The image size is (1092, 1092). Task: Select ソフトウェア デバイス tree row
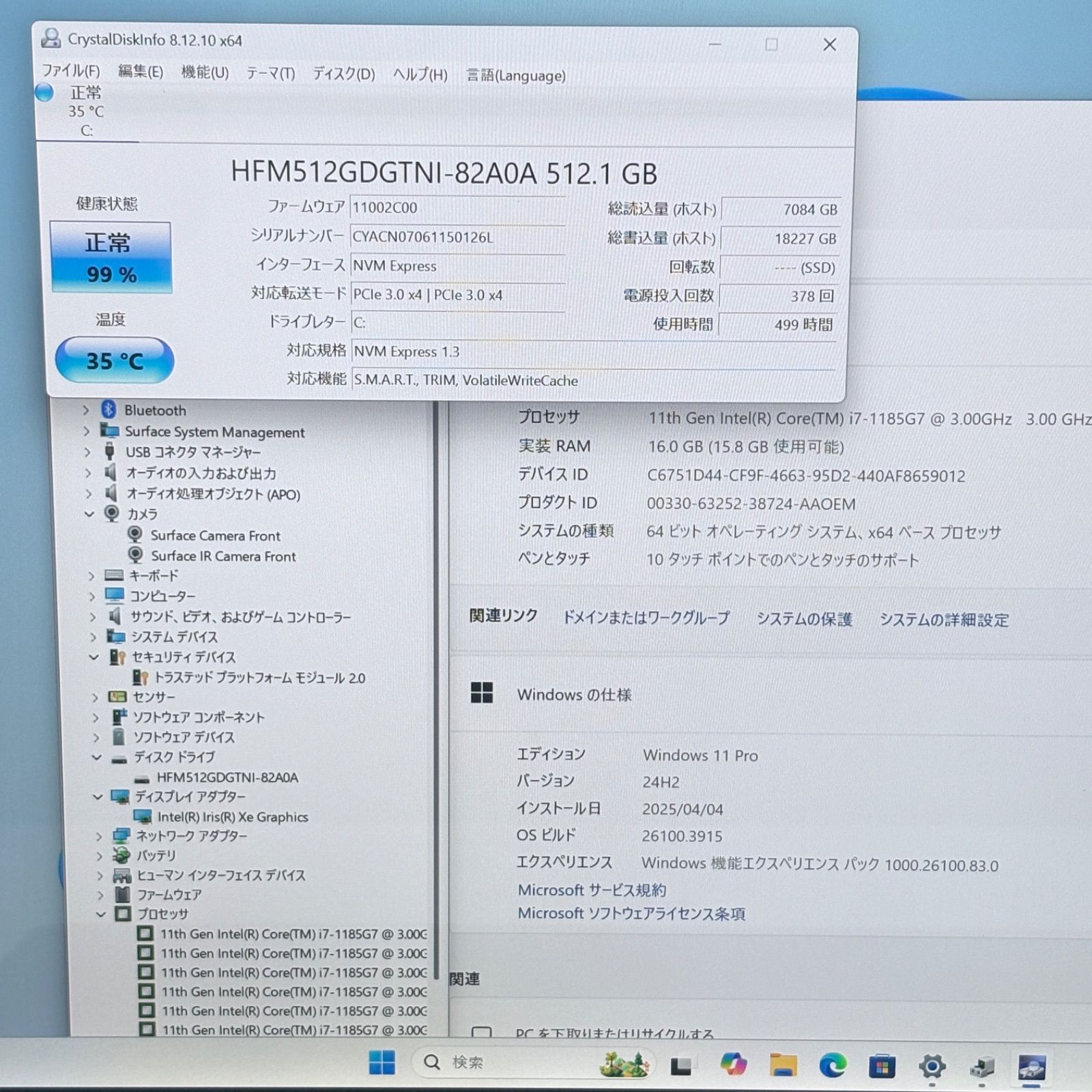[x=184, y=737]
